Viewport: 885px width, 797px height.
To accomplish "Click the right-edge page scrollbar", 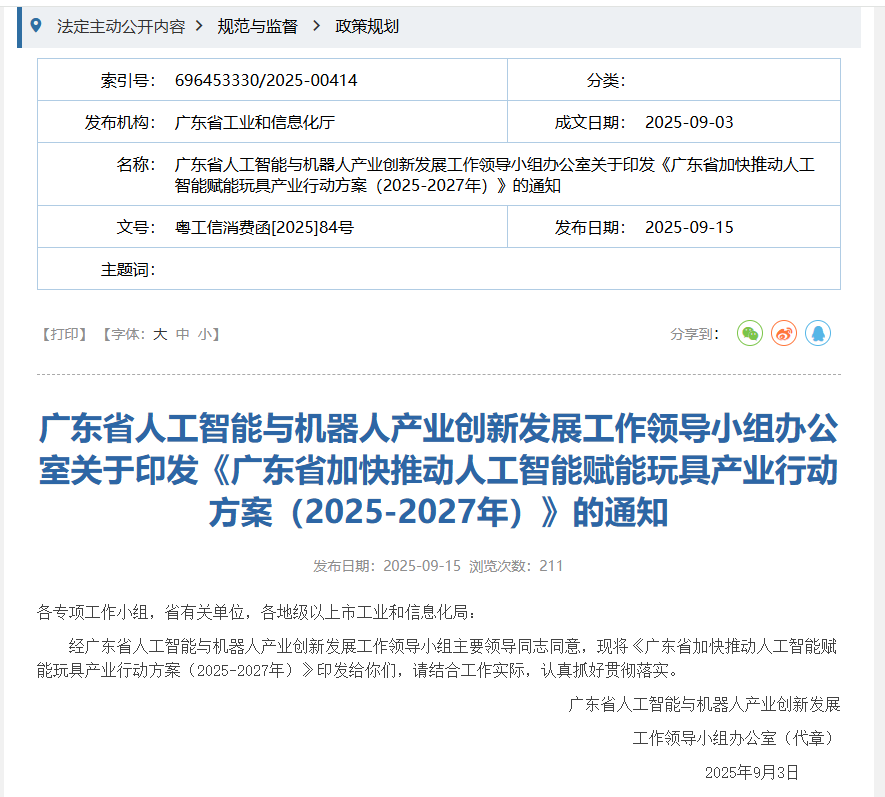I will pos(880,400).
